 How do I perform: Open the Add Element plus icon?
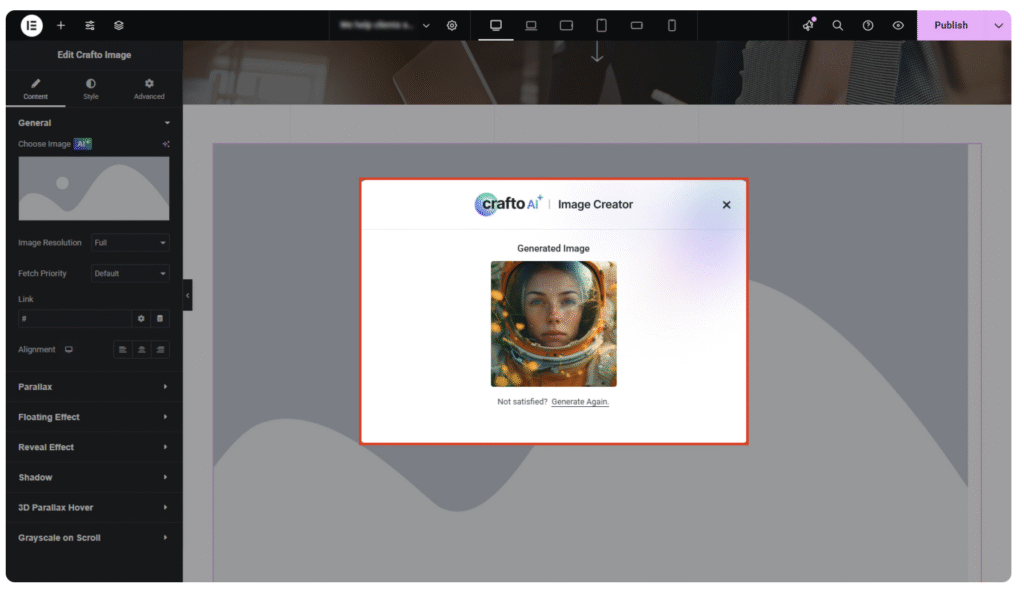click(61, 25)
